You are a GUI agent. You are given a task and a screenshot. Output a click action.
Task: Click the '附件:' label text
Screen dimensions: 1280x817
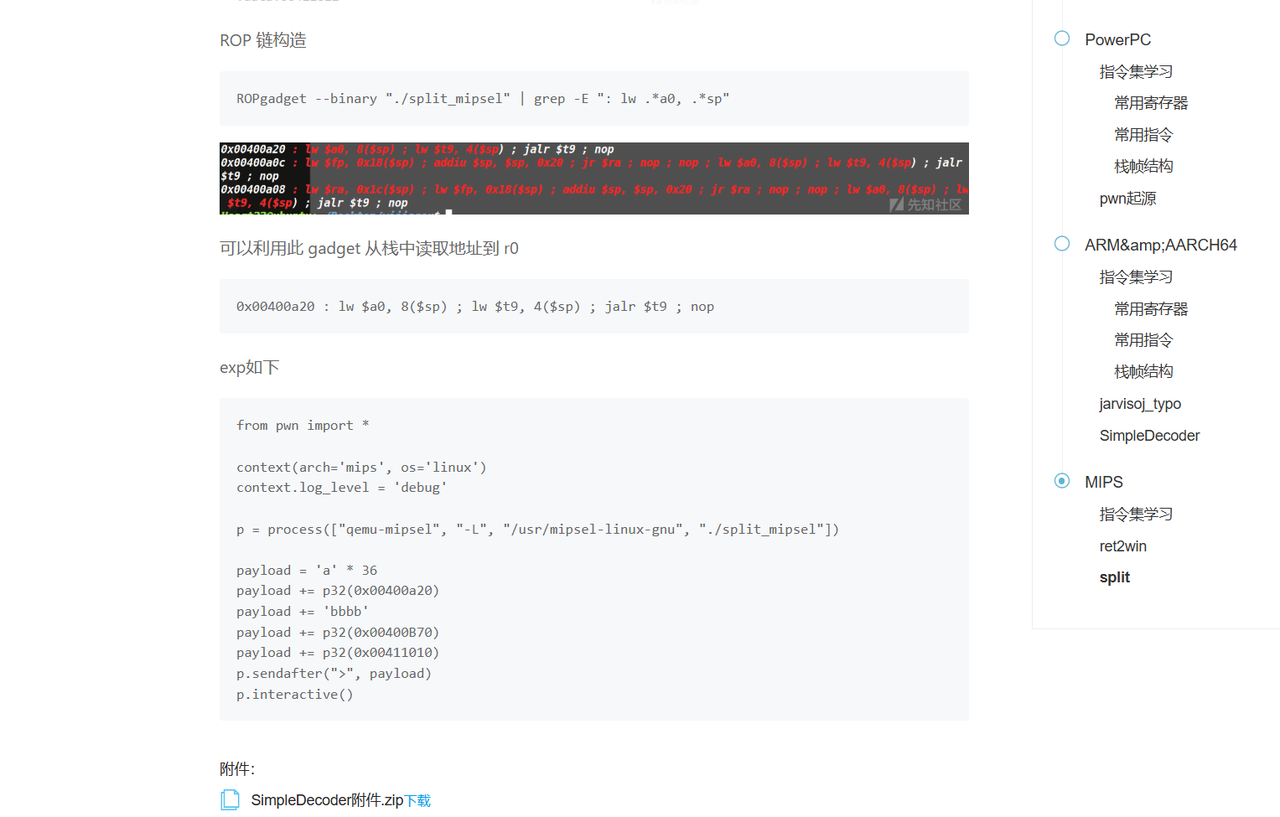coord(237,769)
